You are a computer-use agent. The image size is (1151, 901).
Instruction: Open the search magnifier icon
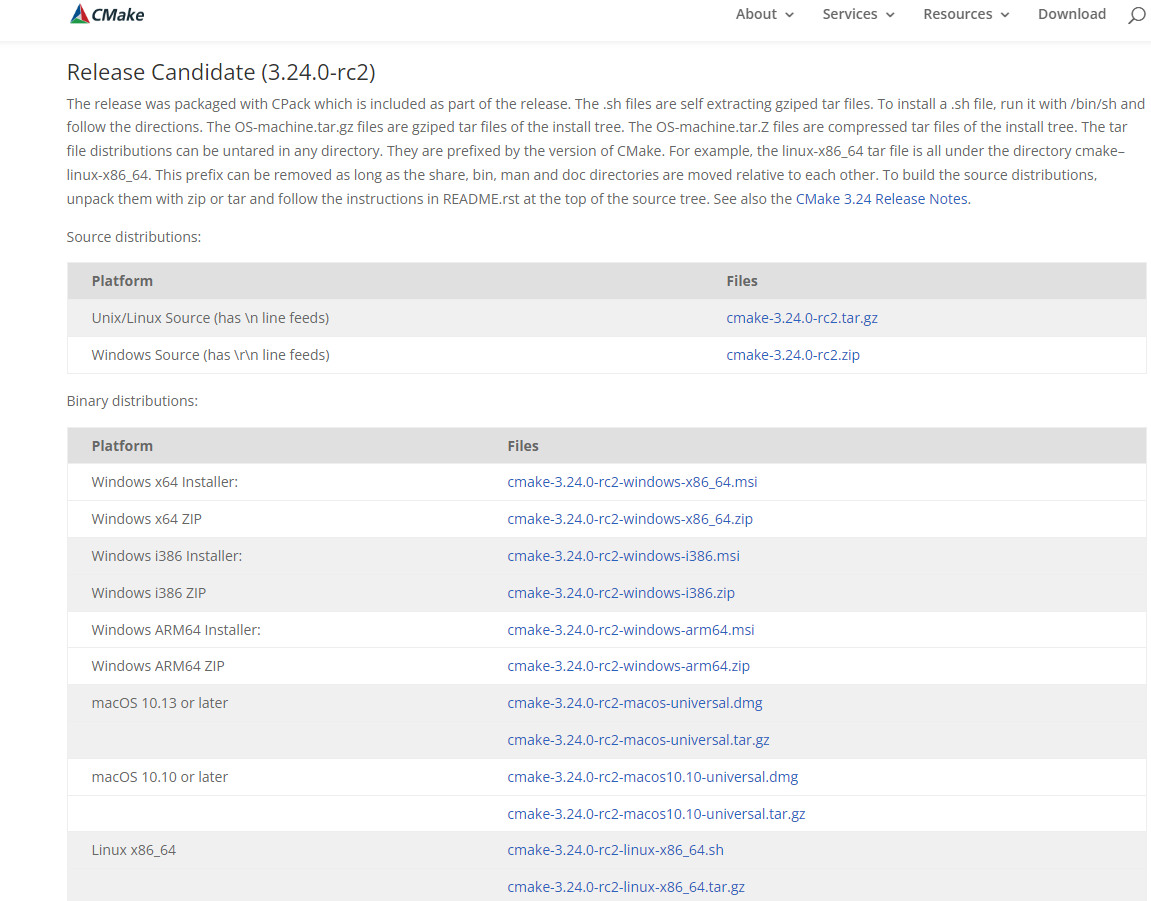[1136, 15]
